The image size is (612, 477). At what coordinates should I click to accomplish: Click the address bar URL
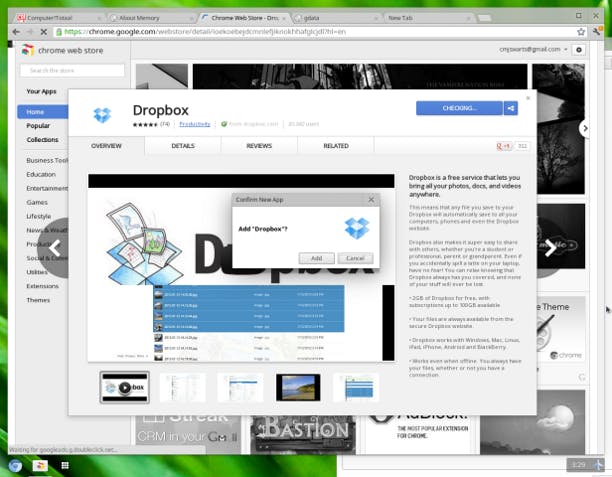click(x=205, y=32)
